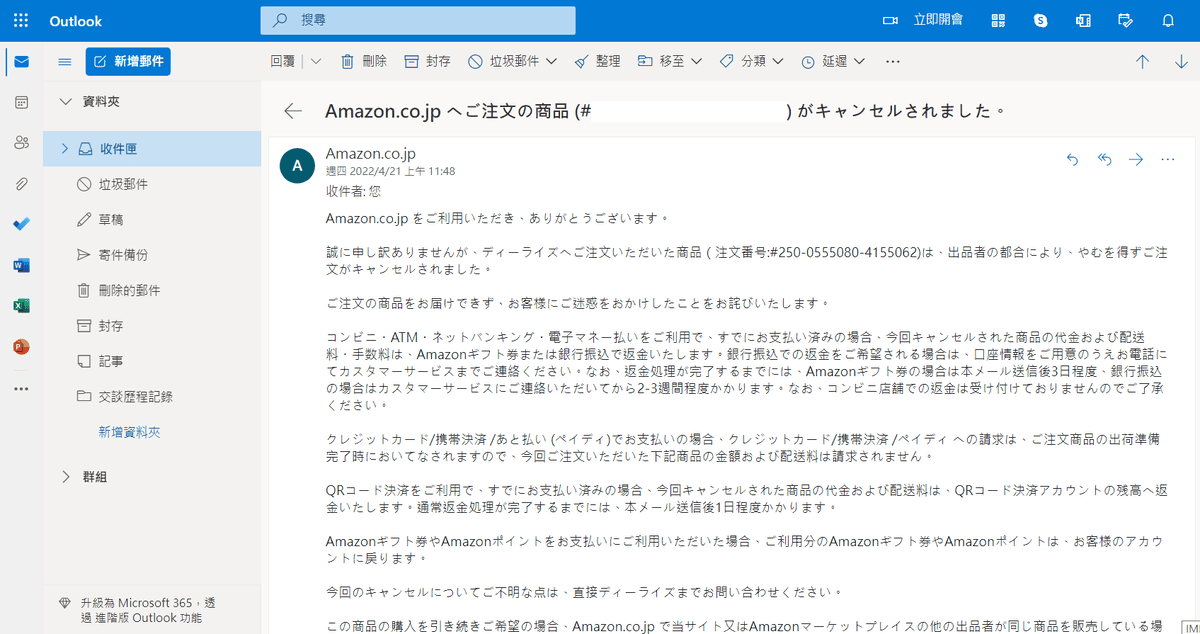Click the back arrow beside email subject

click(292, 110)
